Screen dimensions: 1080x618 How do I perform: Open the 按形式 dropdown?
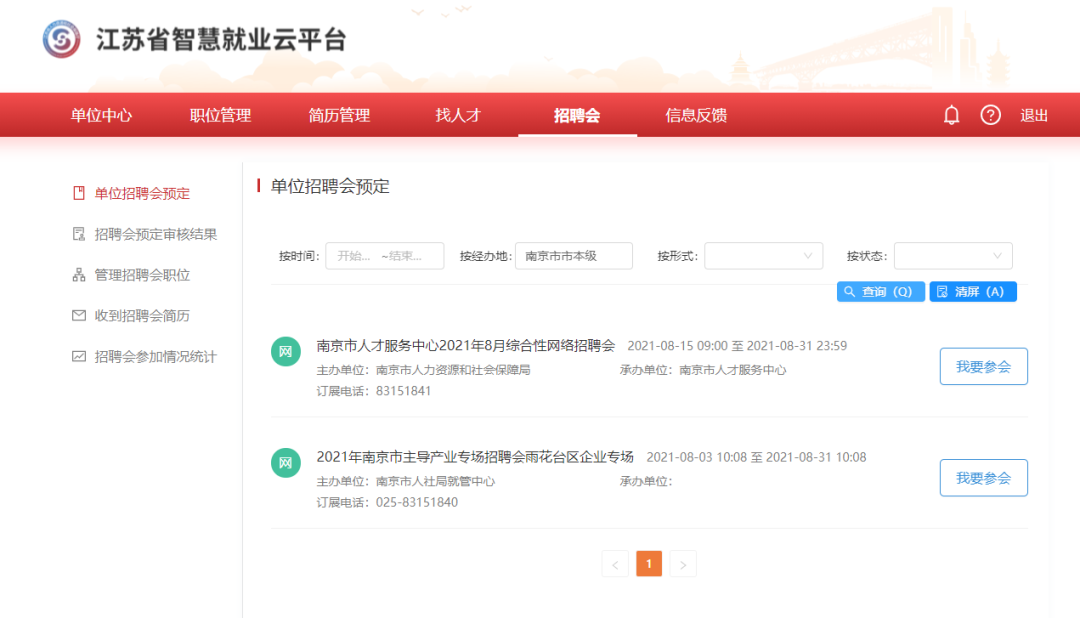point(763,256)
